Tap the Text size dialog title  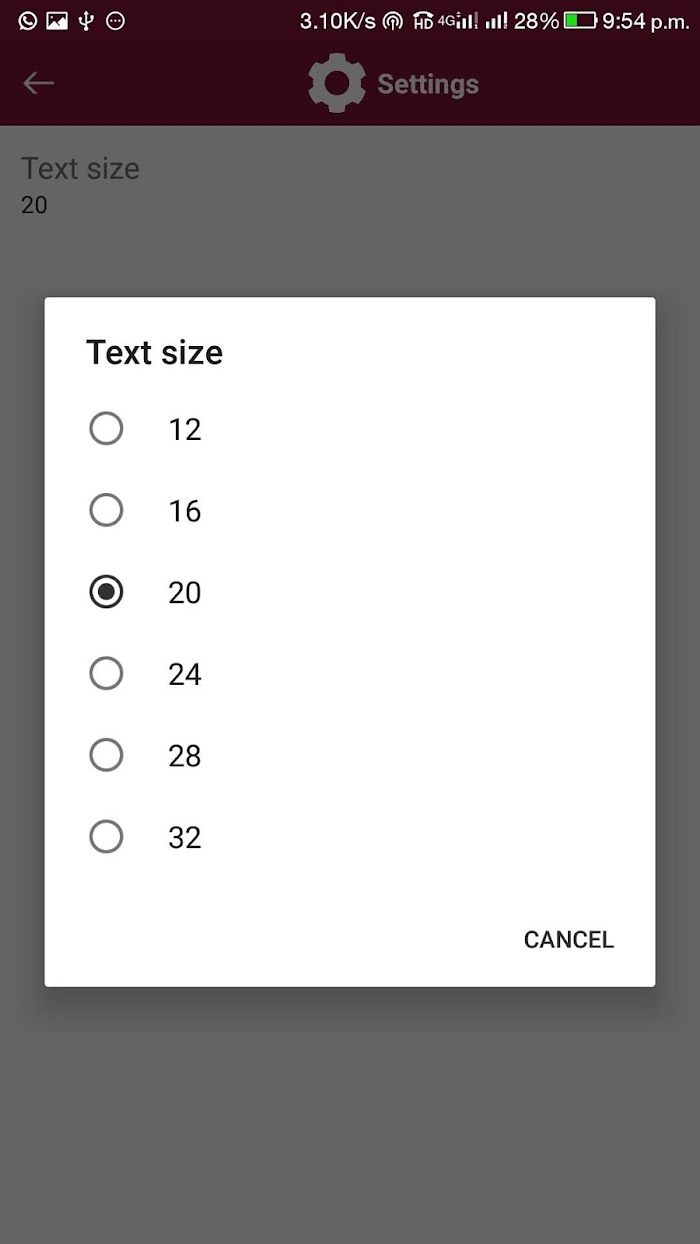[x=154, y=352]
